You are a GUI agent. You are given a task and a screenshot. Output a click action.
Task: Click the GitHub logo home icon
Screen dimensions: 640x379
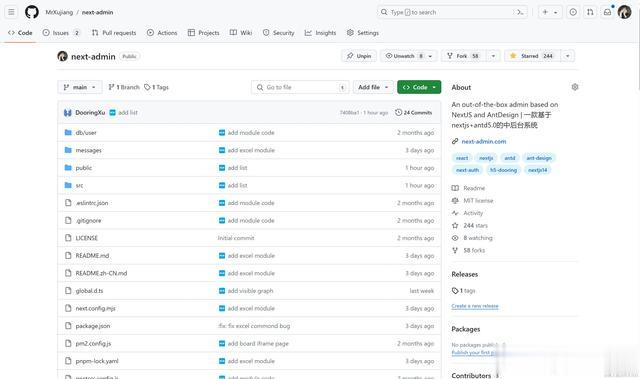coord(32,12)
